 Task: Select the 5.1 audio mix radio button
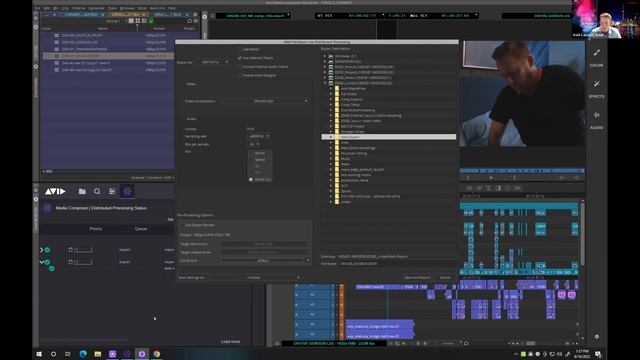tap(251, 166)
